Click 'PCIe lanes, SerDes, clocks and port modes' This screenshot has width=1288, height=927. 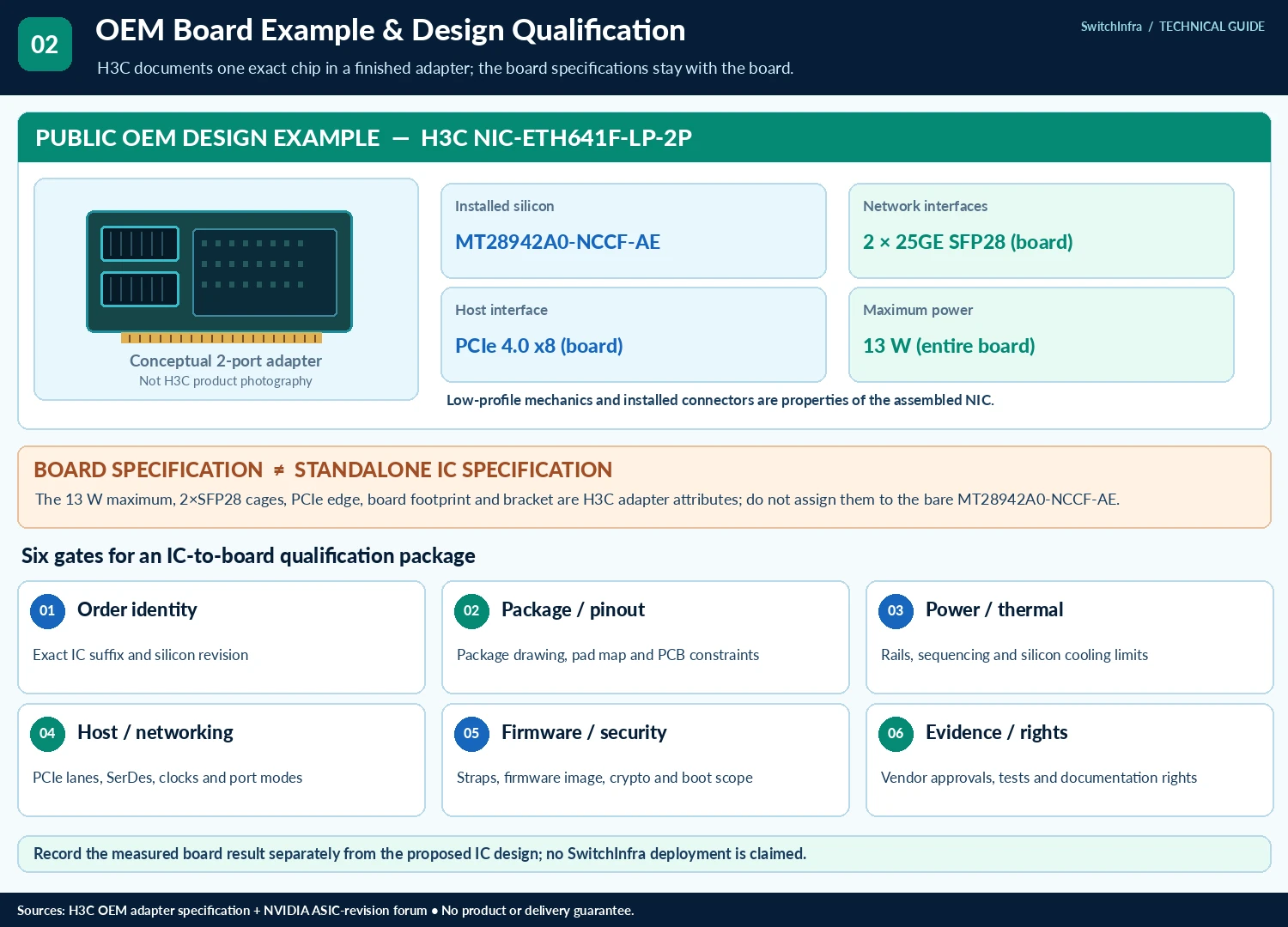(167, 778)
